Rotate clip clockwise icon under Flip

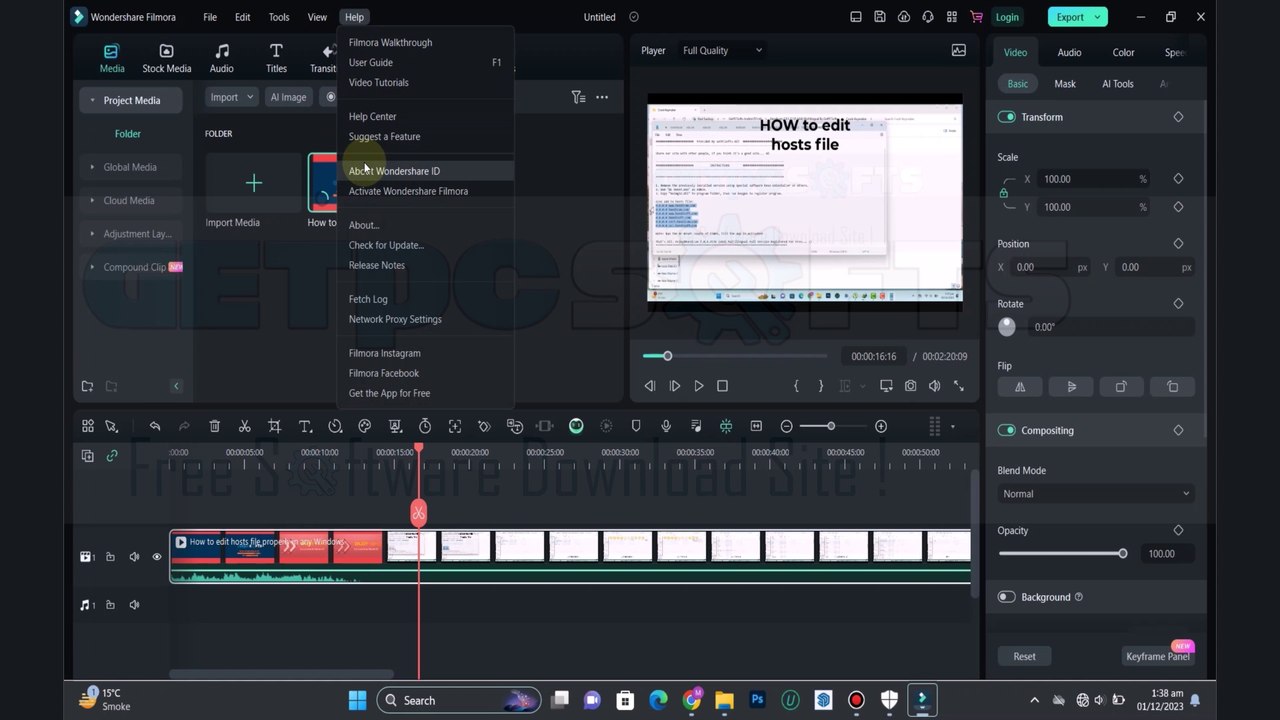click(1121, 387)
